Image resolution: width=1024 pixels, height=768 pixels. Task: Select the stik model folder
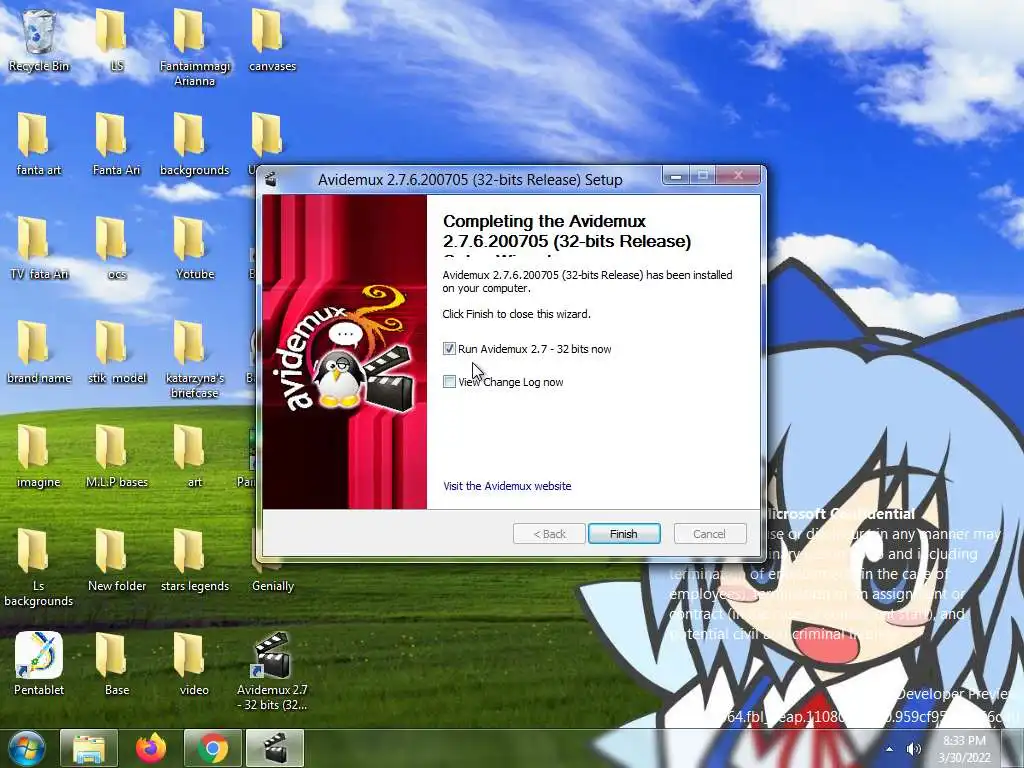(116, 352)
